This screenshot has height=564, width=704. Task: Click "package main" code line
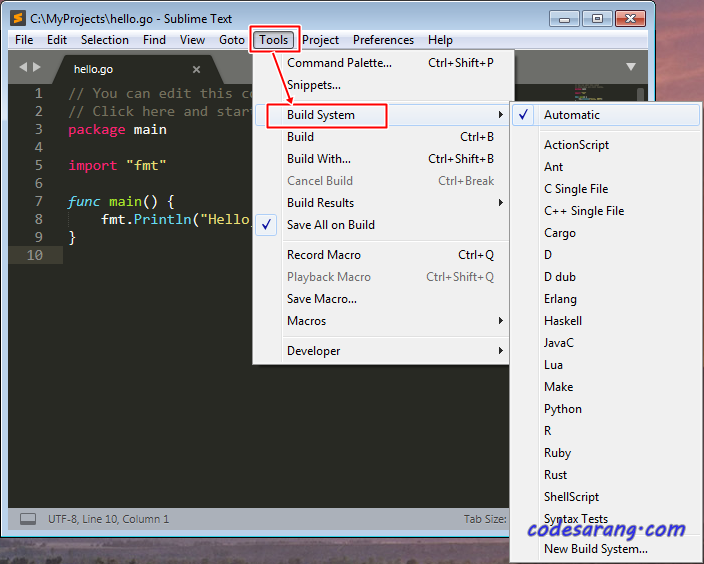pos(117,130)
